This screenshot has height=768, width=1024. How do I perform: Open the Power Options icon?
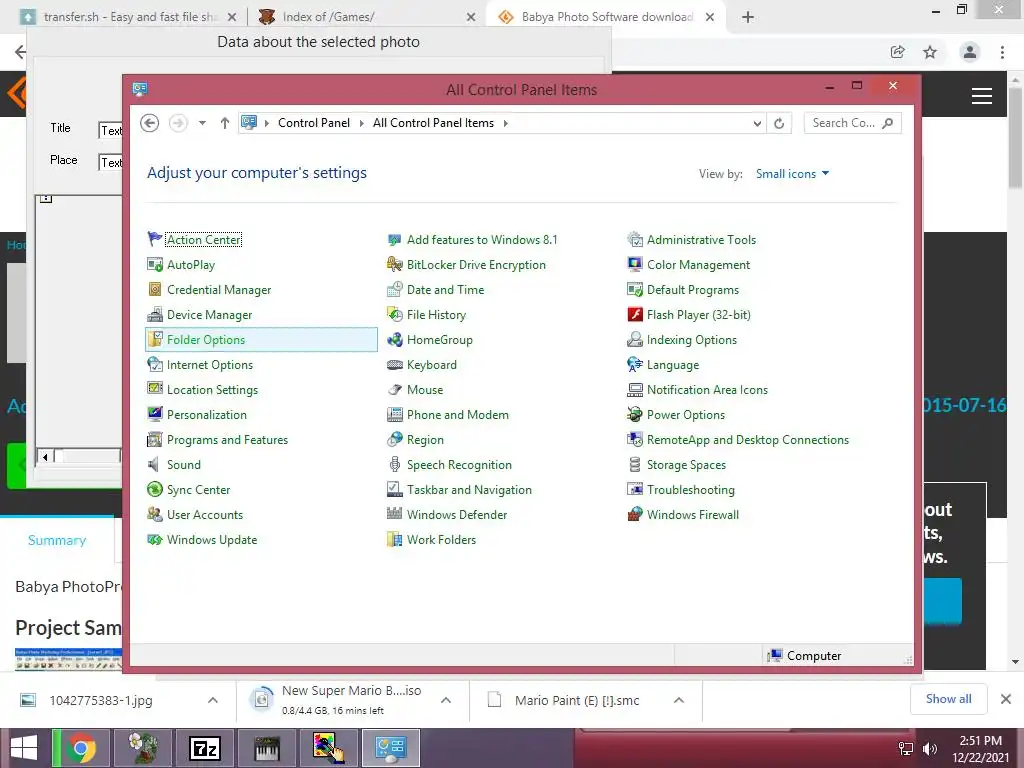(635, 414)
